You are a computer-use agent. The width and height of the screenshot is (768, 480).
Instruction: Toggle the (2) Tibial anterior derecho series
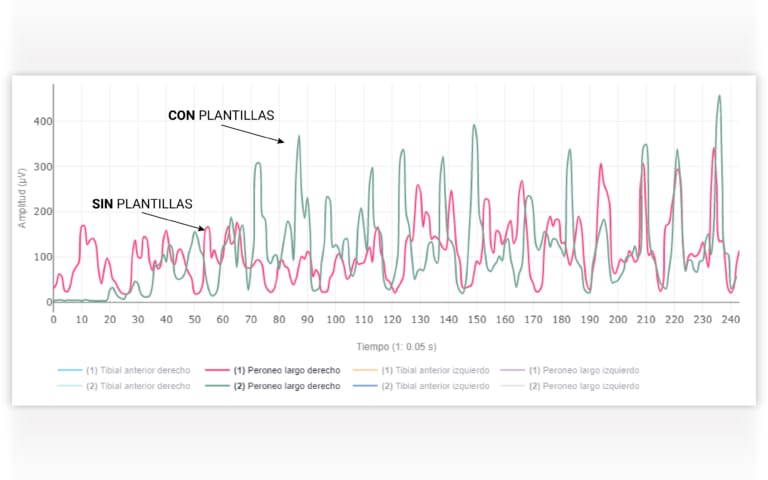pos(124,386)
